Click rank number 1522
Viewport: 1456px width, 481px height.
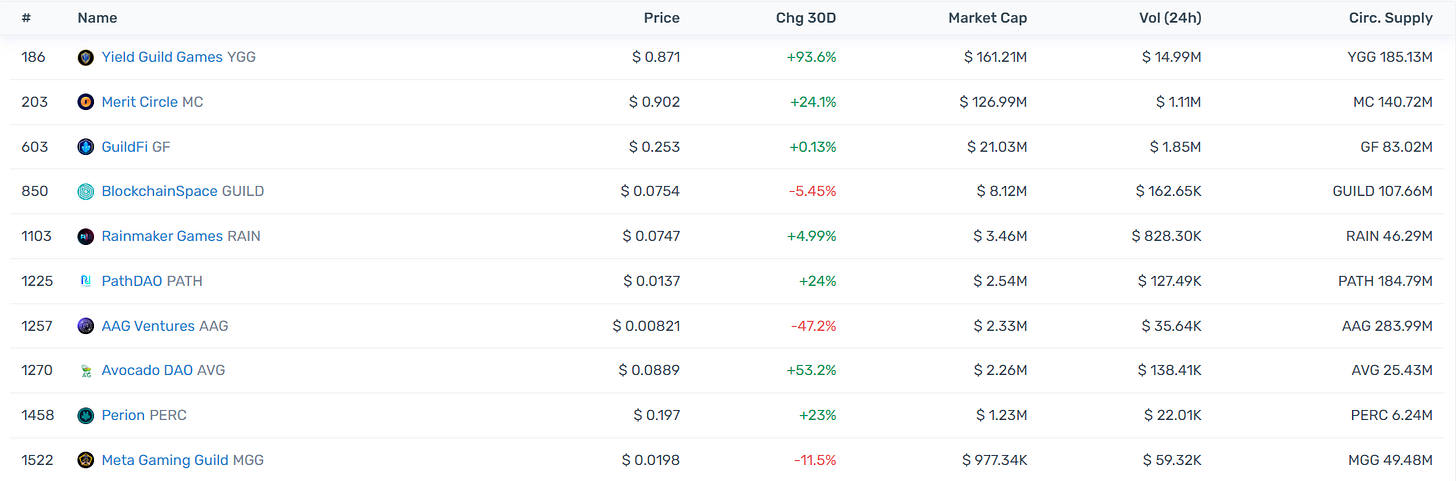(38, 460)
